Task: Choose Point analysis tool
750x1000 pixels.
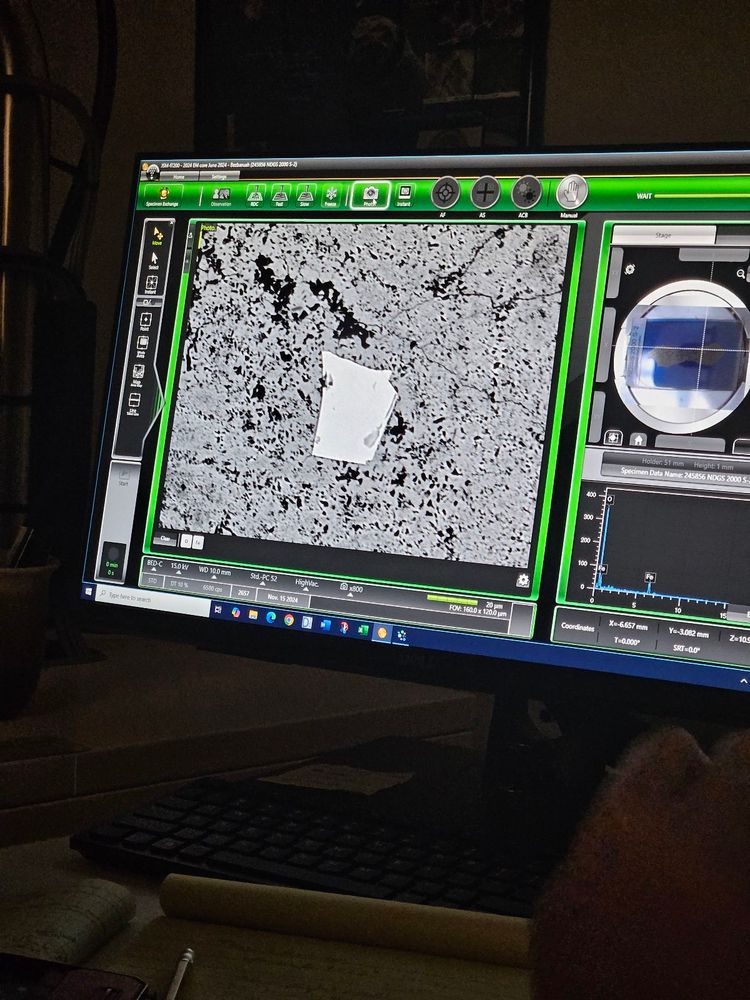Action: tap(145, 322)
